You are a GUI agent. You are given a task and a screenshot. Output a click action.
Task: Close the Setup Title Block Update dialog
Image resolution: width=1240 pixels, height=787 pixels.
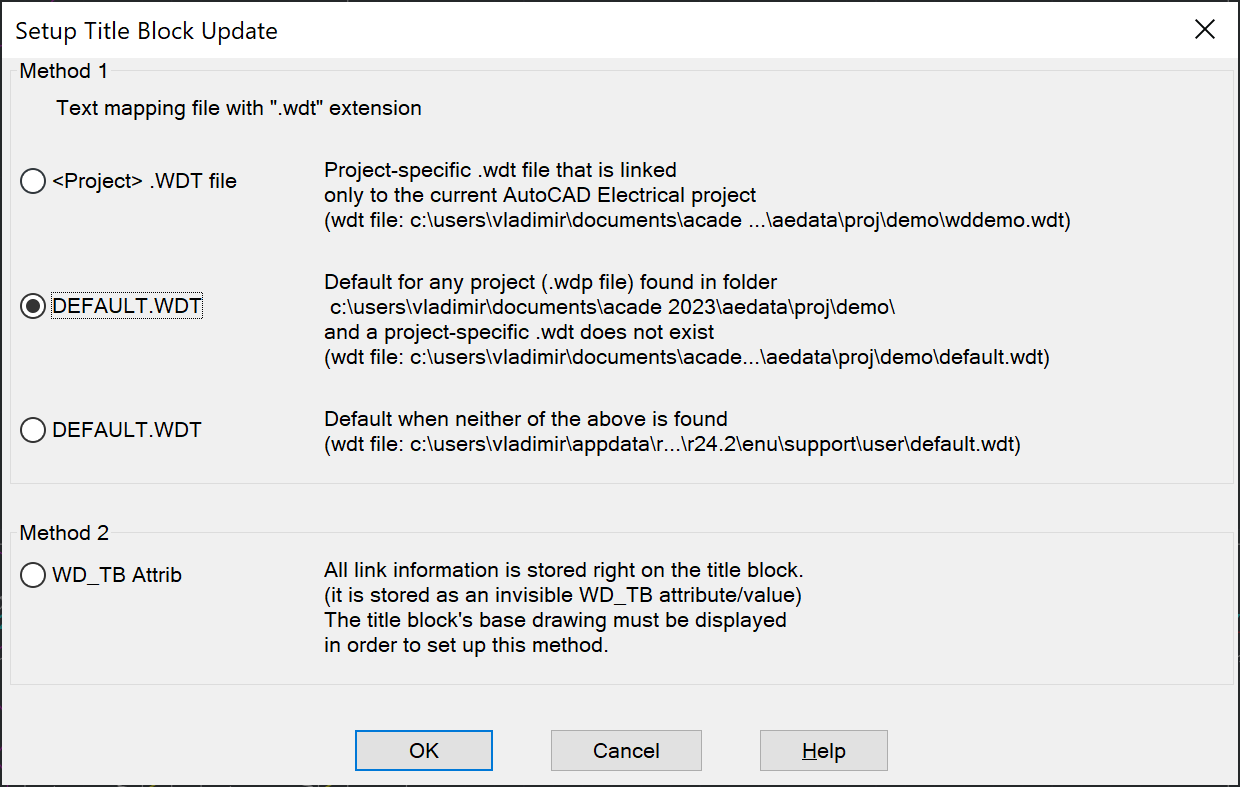click(x=1204, y=29)
